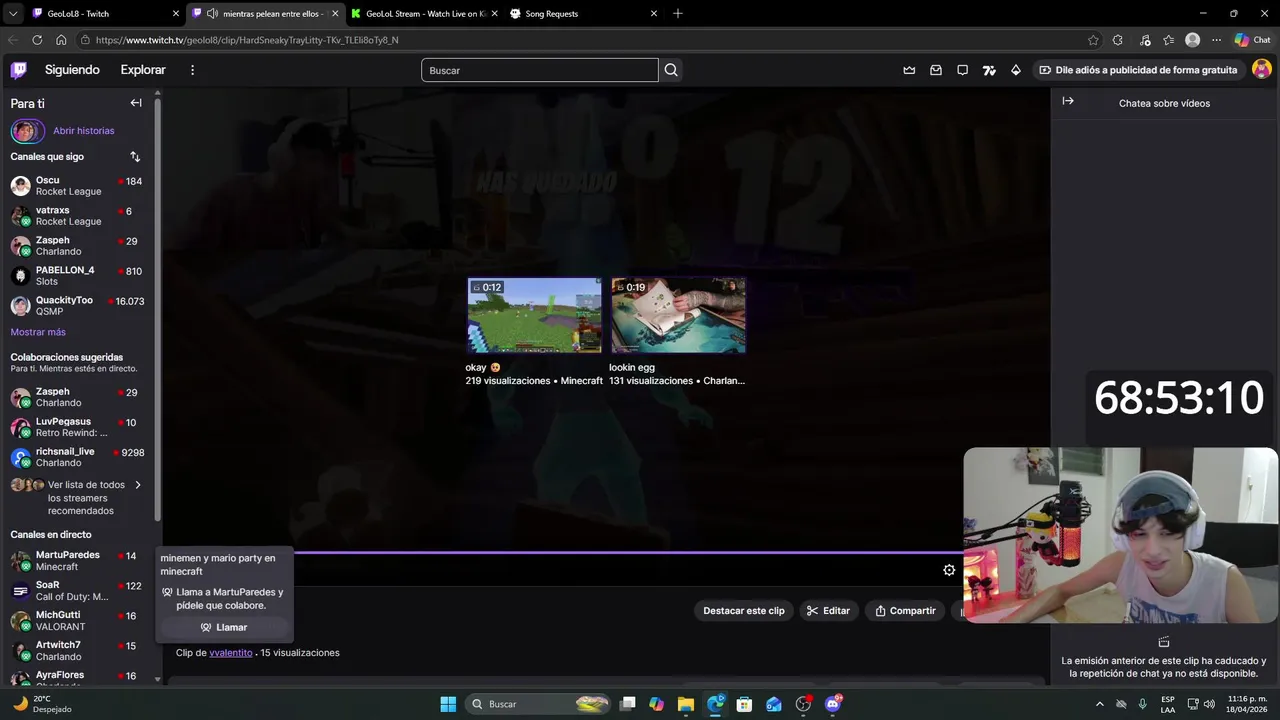
Task: Open the stories avatar ring
Action: point(27,131)
